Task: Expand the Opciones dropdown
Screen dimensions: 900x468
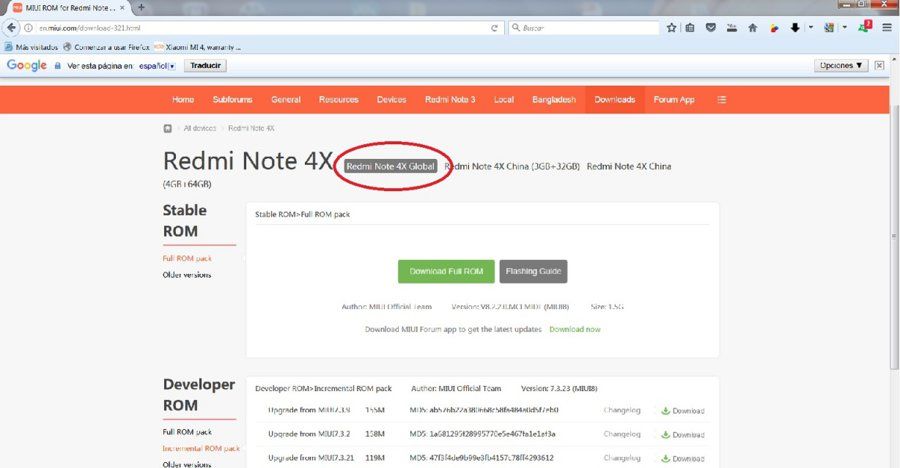Action: coord(841,65)
